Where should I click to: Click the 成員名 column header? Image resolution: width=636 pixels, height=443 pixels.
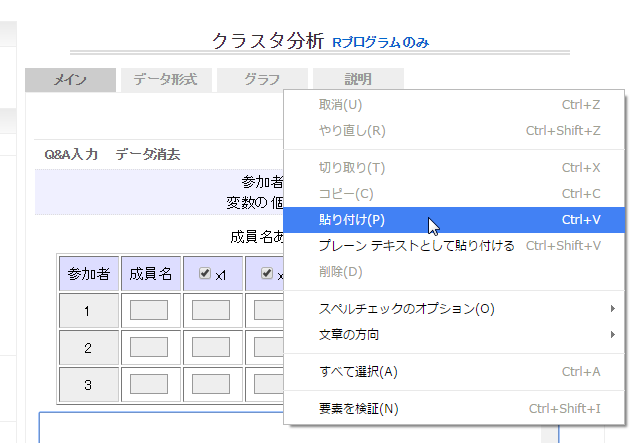click(151, 274)
